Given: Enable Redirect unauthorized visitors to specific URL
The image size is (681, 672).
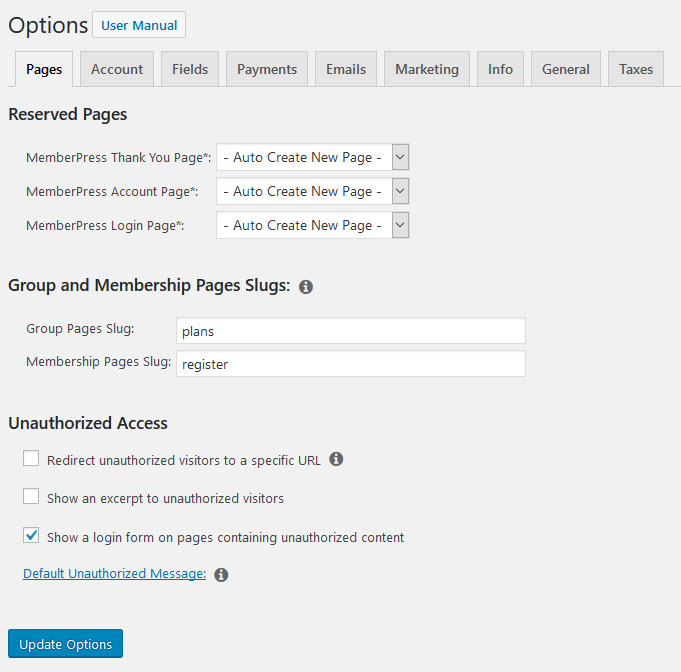Looking at the screenshot, I should (31, 459).
